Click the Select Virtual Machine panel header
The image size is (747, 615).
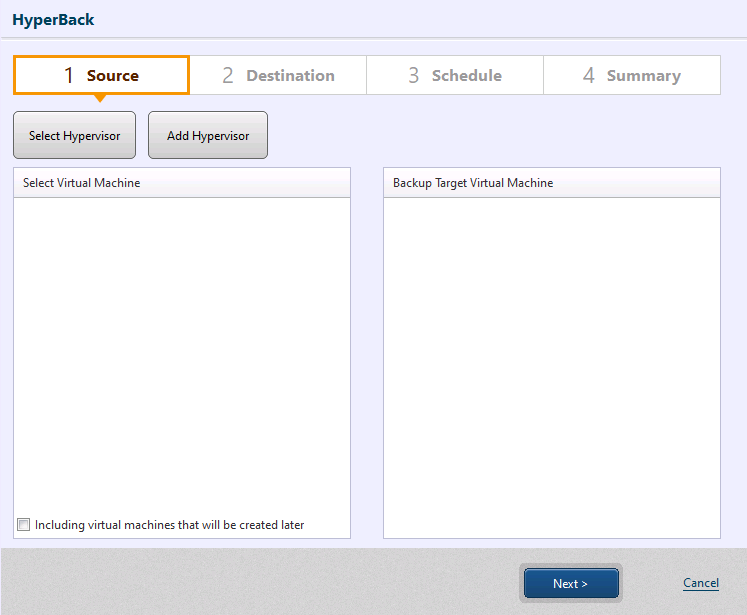click(181, 183)
